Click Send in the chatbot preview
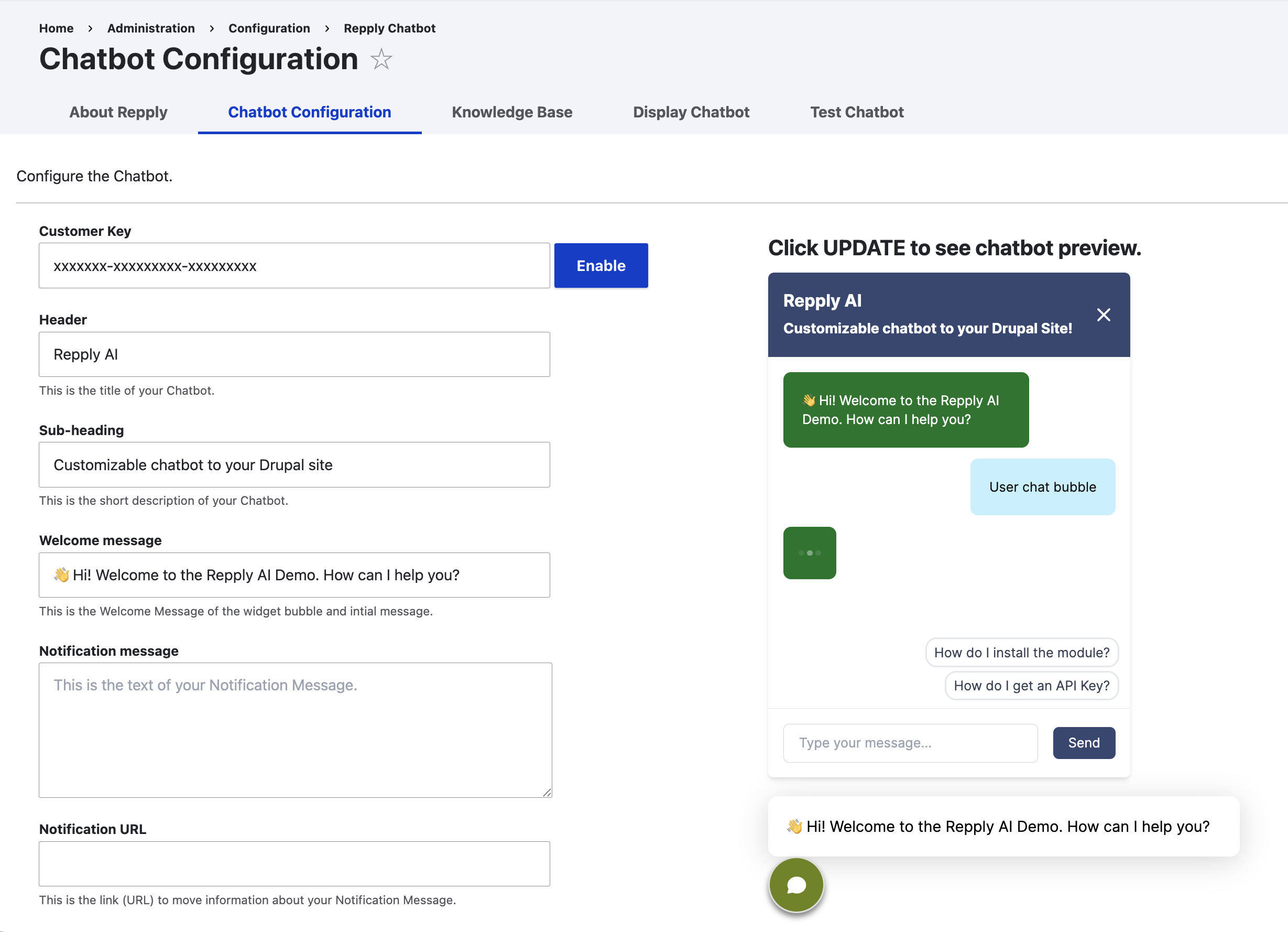 tap(1083, 742)
